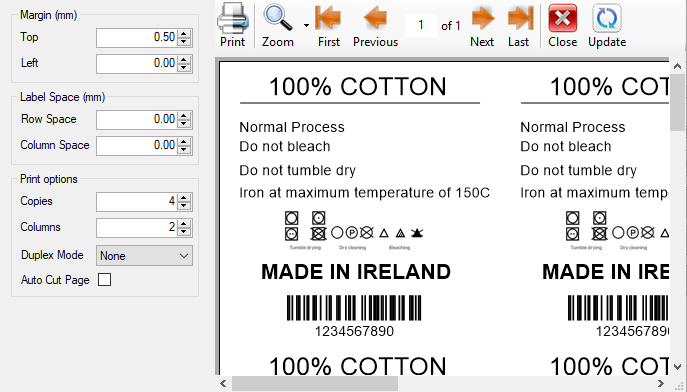This screenshot has width=687, height=392.
Task: Click the vertical scrollbar down arrow
Action: point(677,366)
